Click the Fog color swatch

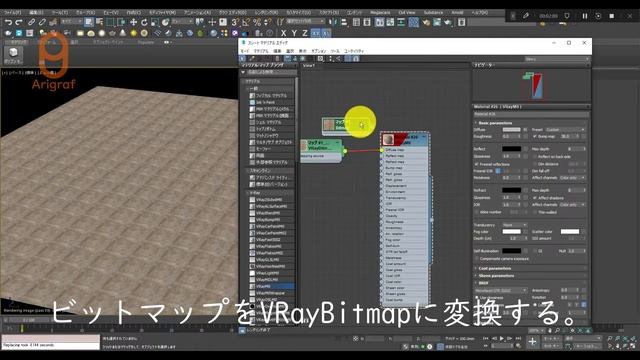click(511, 232)
